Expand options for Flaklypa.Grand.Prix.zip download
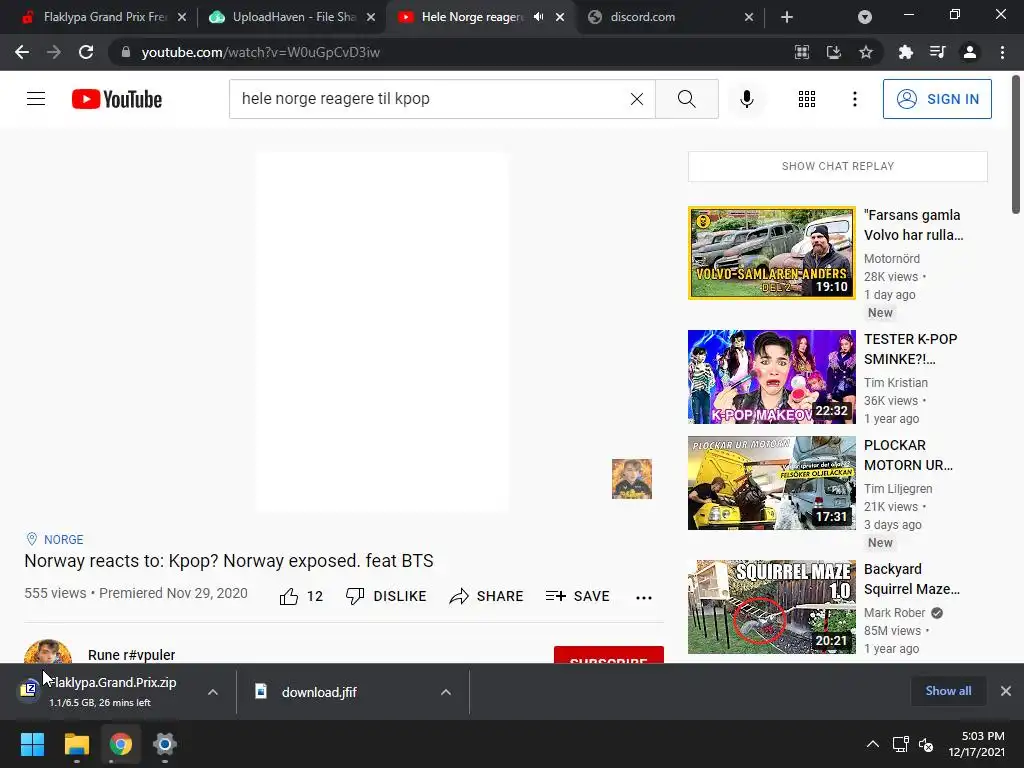This screenshot has width=1024, height=768. 213,692
